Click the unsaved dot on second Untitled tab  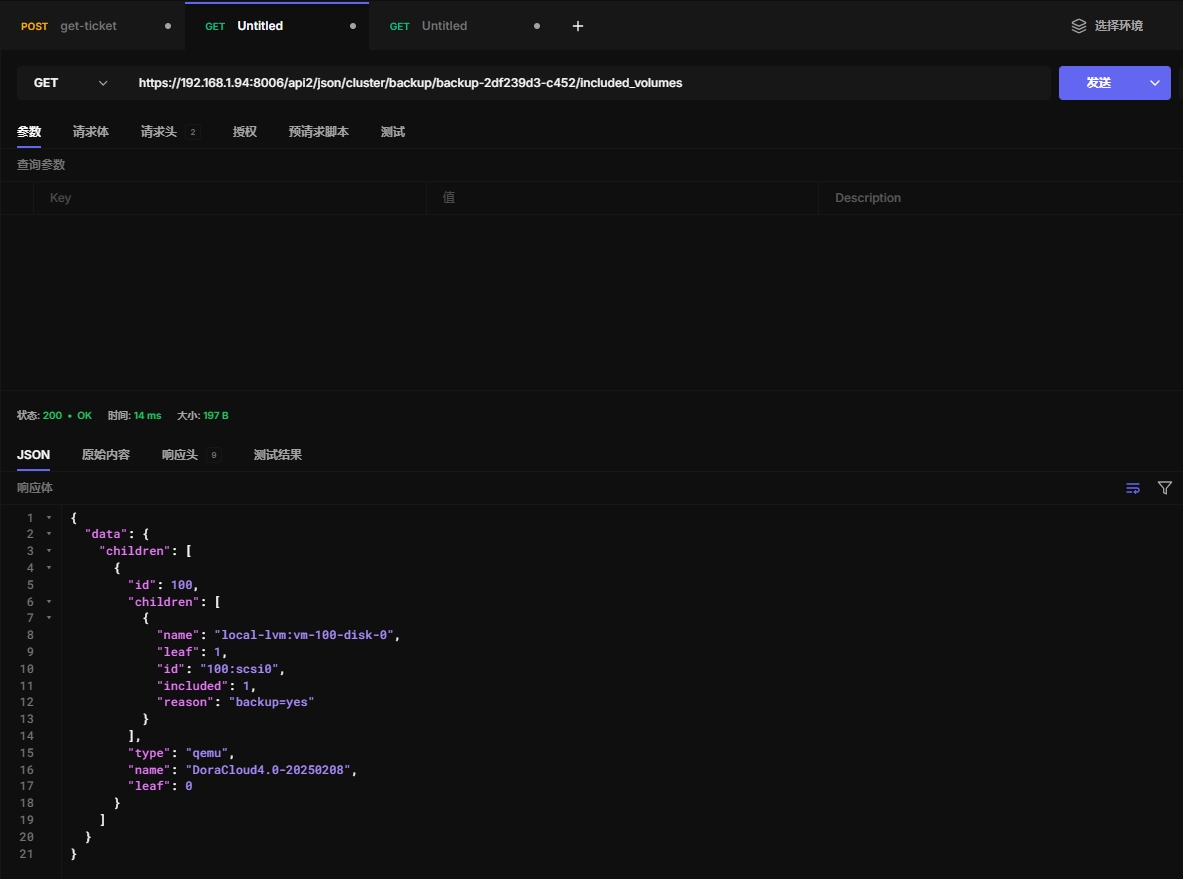(x=537, y=26)
